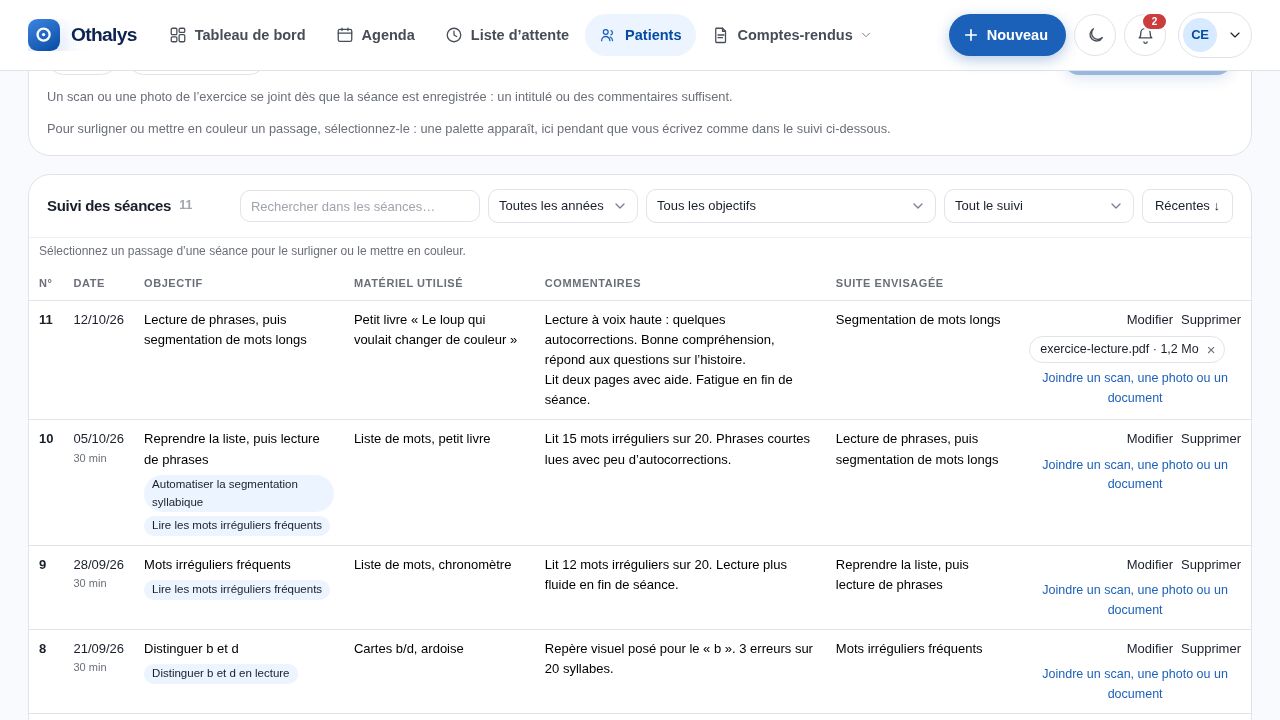Modify session 10 dated 05/10/26

coord(1150,439)
